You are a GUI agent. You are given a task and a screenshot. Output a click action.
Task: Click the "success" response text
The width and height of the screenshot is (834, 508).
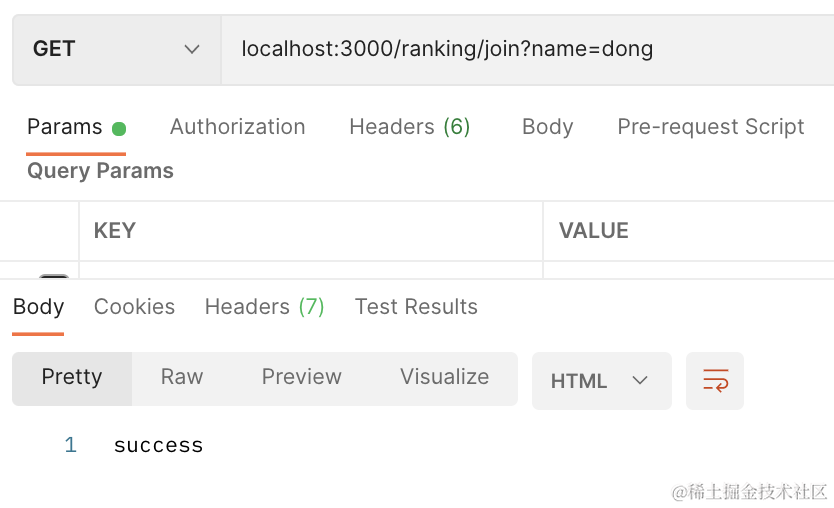(158, 445)
